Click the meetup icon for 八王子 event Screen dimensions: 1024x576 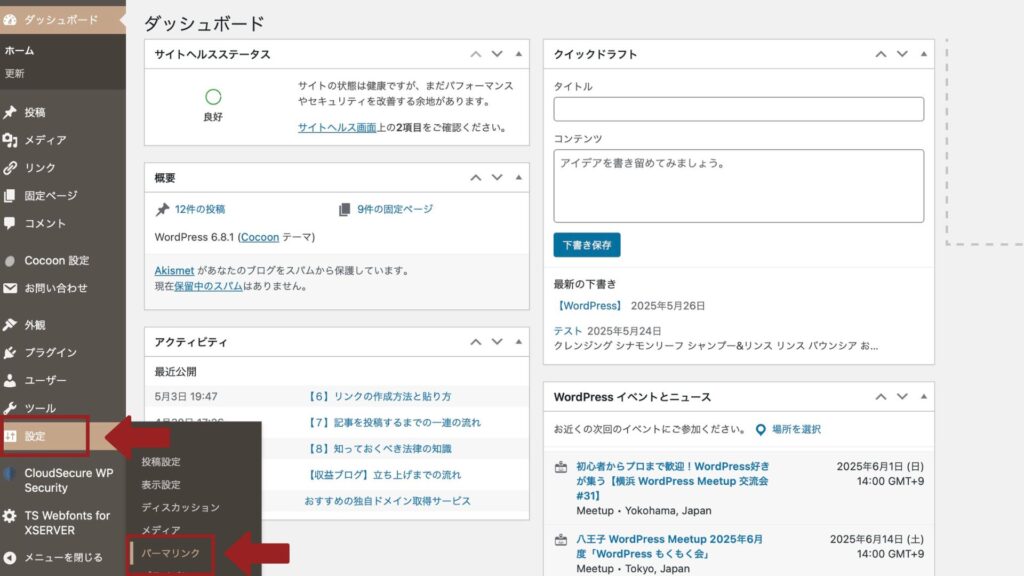tap(561, 540)
